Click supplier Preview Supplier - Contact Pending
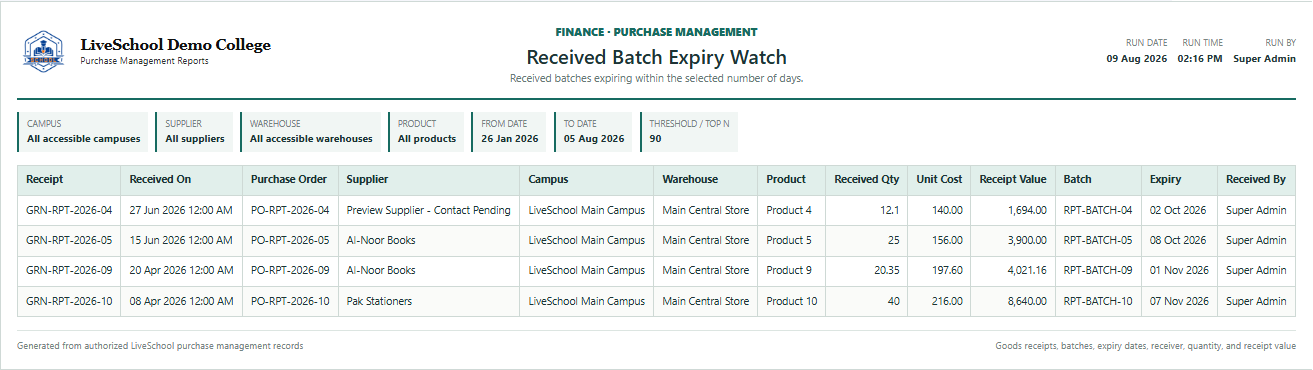 pos(428,211)
